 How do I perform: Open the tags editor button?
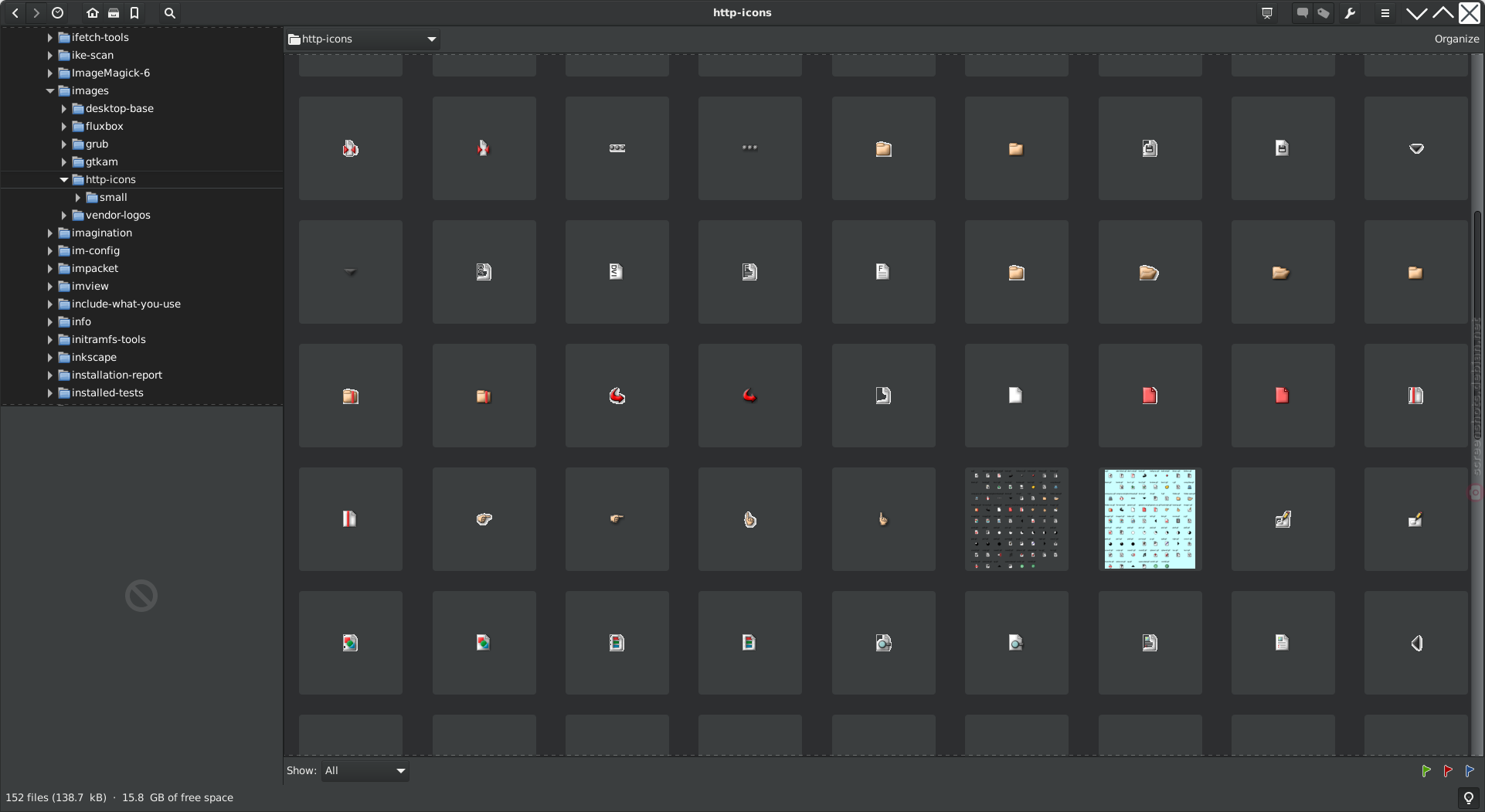[1324, 13]
